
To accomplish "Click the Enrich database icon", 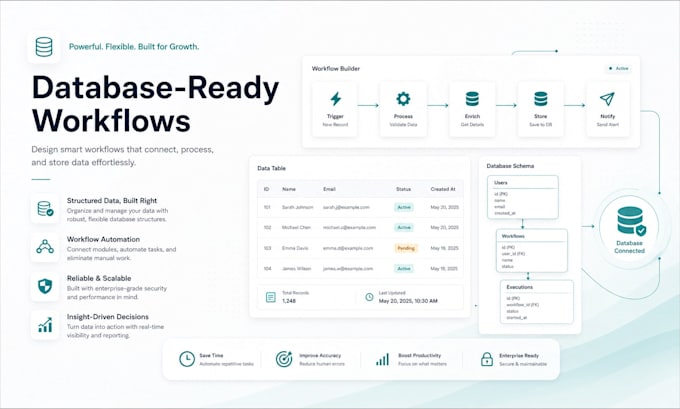I will point(472,99).
